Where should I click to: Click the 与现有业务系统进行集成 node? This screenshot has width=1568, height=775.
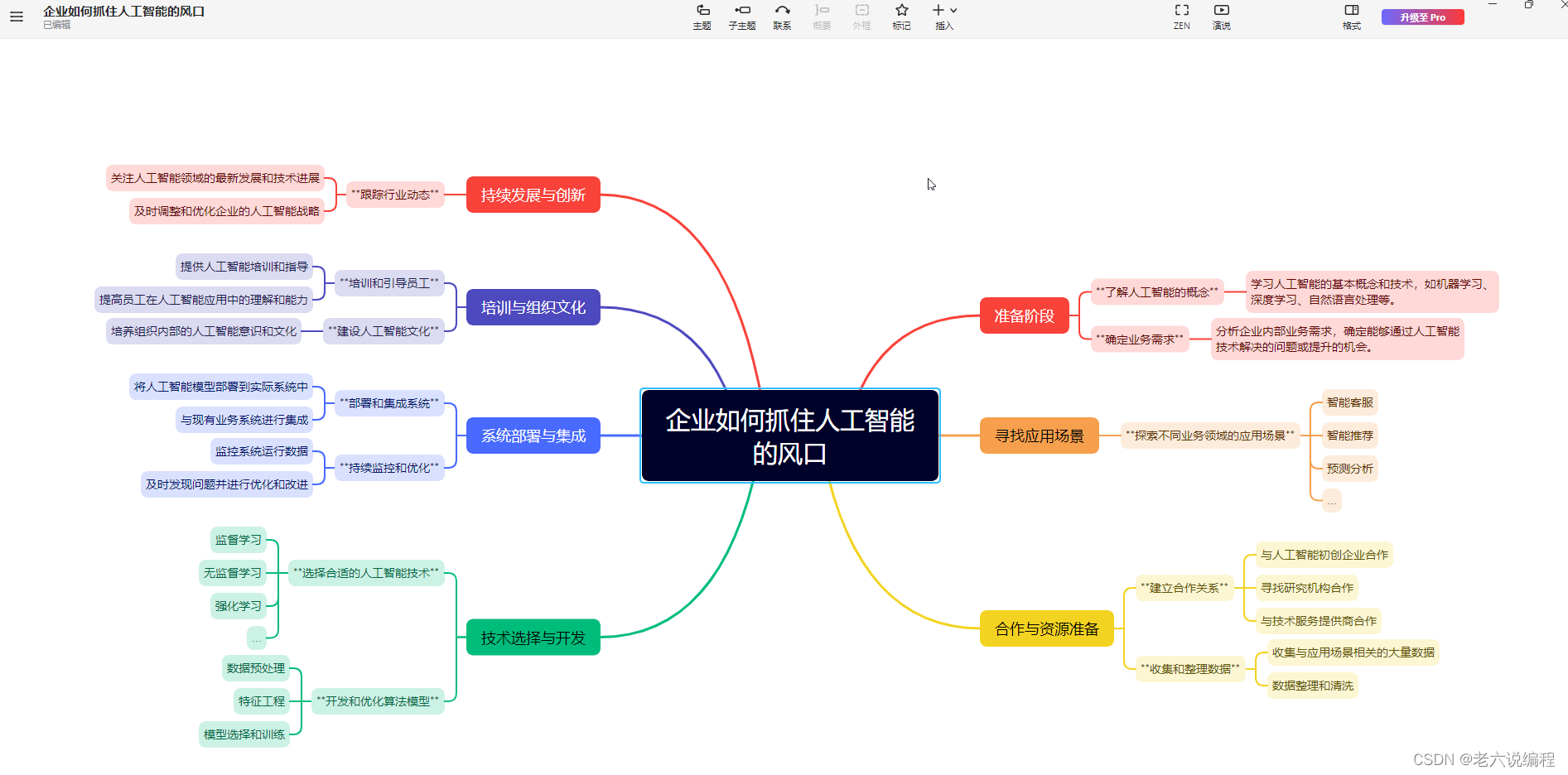(244, 420)
